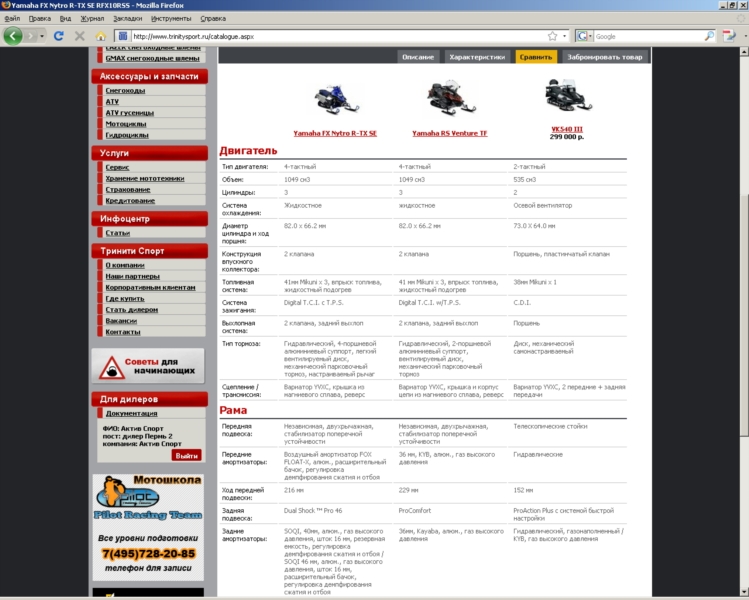Screen dimensions: 749x600
Task: Open the Статьи link
Action: click(x=118, y=233)
